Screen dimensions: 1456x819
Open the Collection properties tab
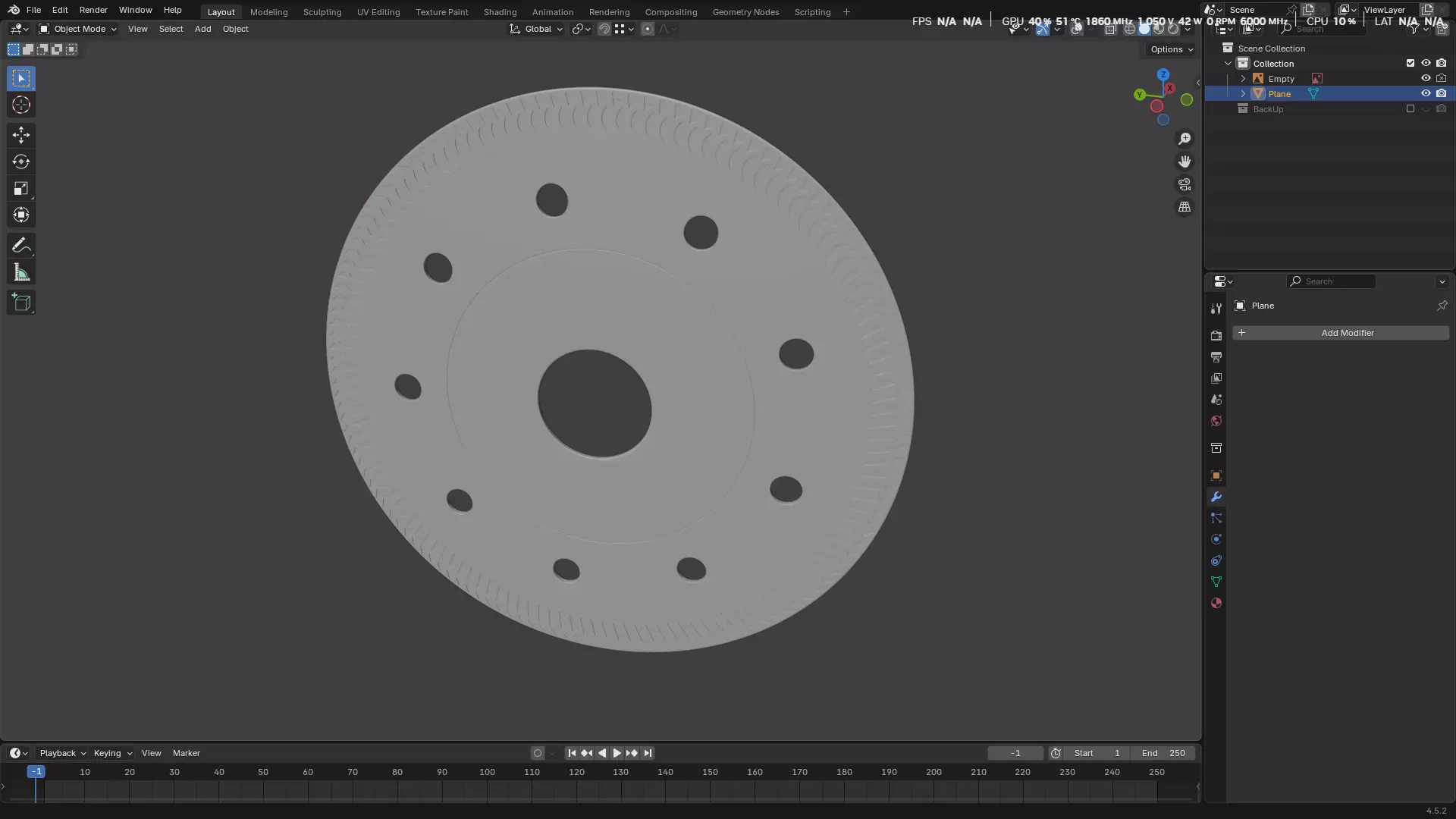[x=1216, y=448]
